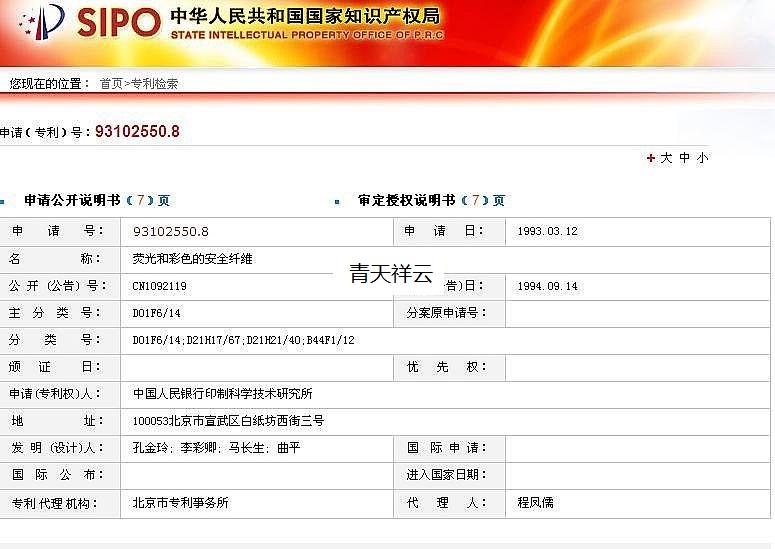
Task: Select application date 1993.03.12
Action: point(548,231)
